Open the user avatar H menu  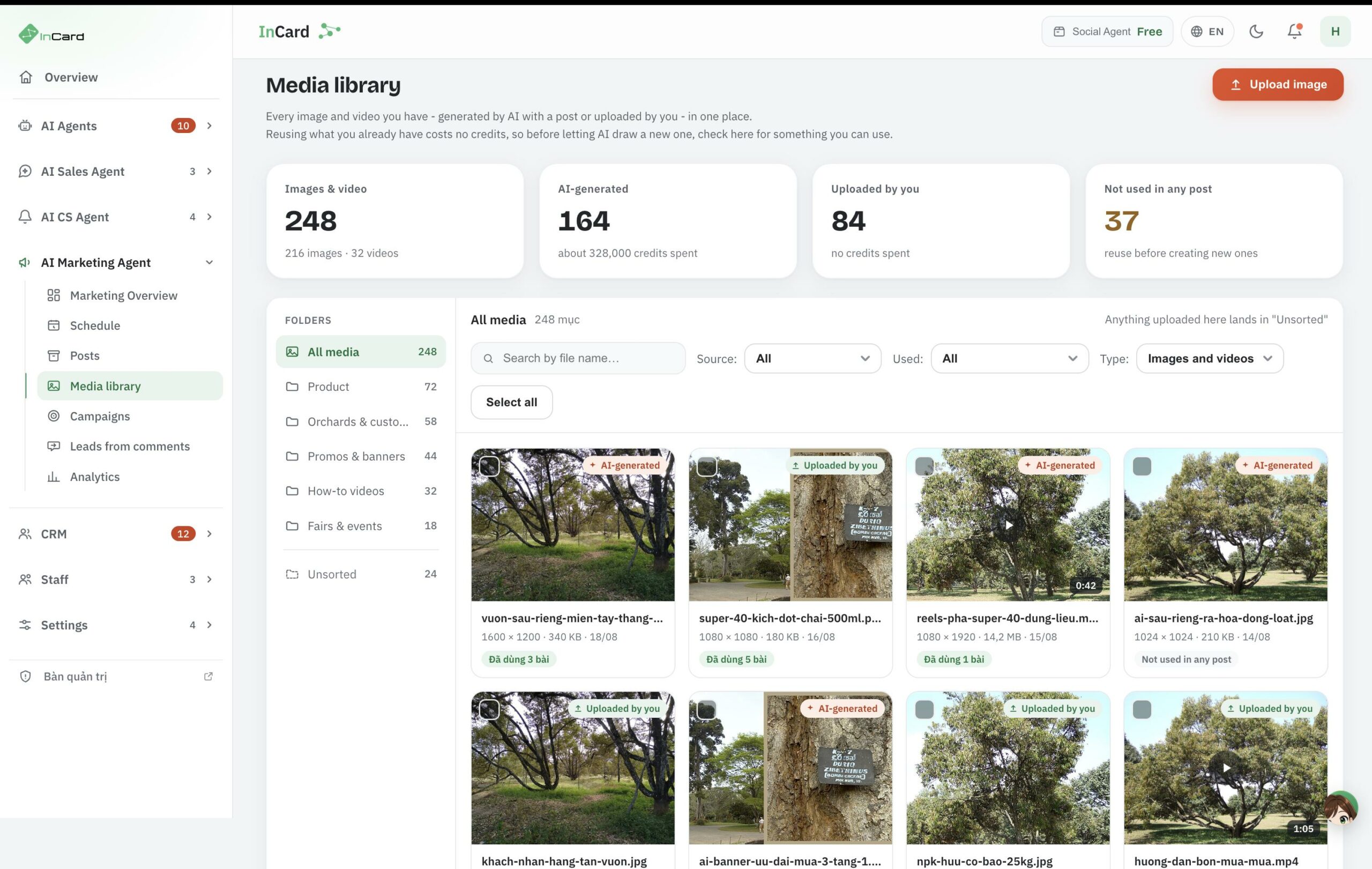[x=1335, y=31]
